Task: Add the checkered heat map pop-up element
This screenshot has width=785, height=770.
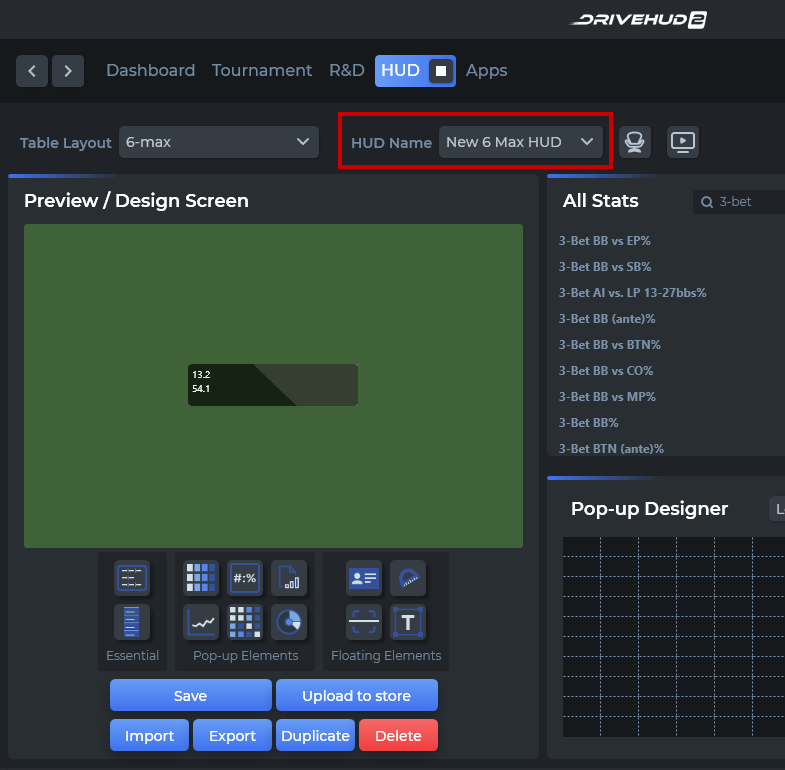Action: tap(245, 622)
